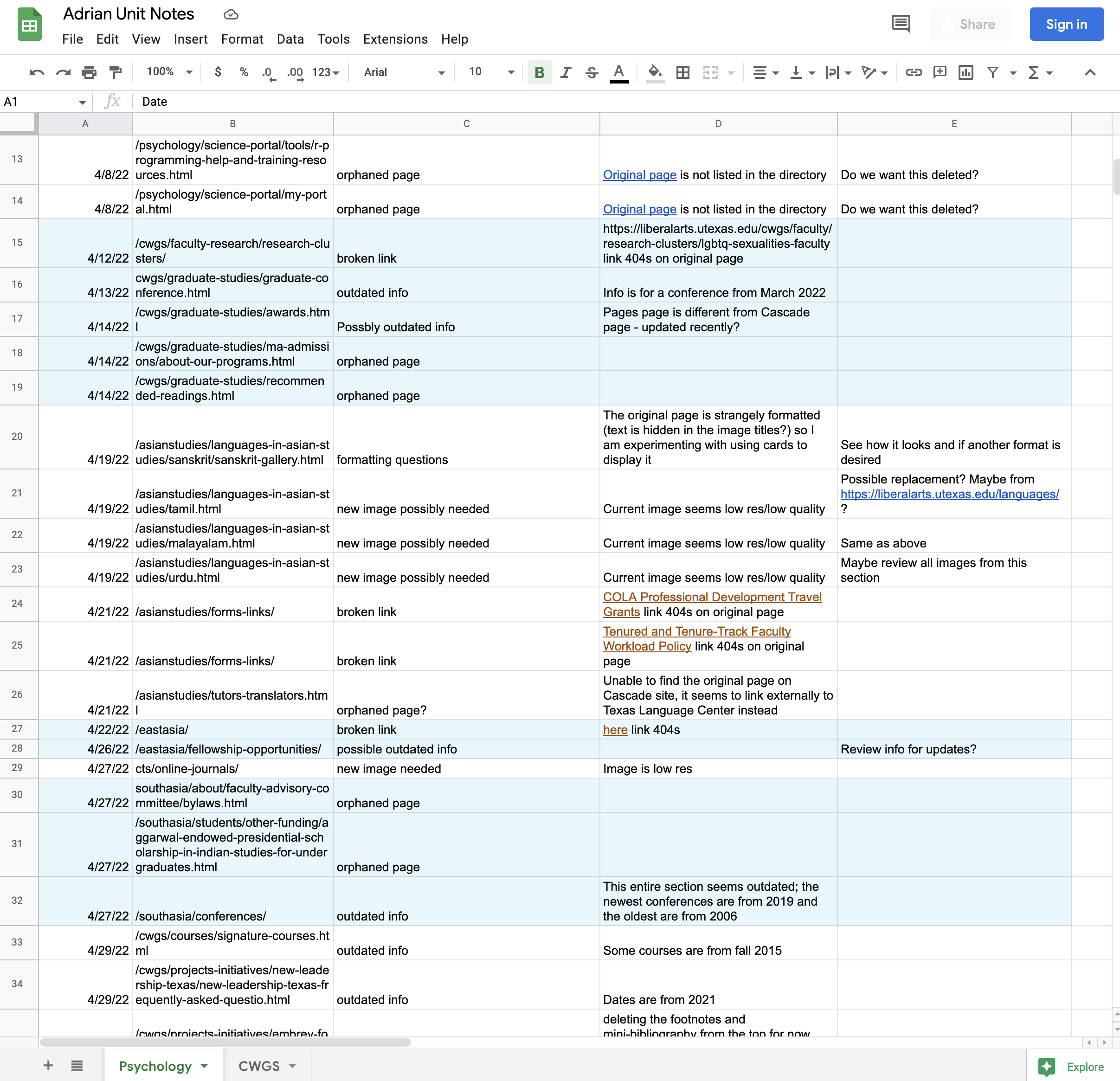The height and width of the screenshot is (1081, 1120).
Task: Open the Edit menu
Action: click(108, 39)
